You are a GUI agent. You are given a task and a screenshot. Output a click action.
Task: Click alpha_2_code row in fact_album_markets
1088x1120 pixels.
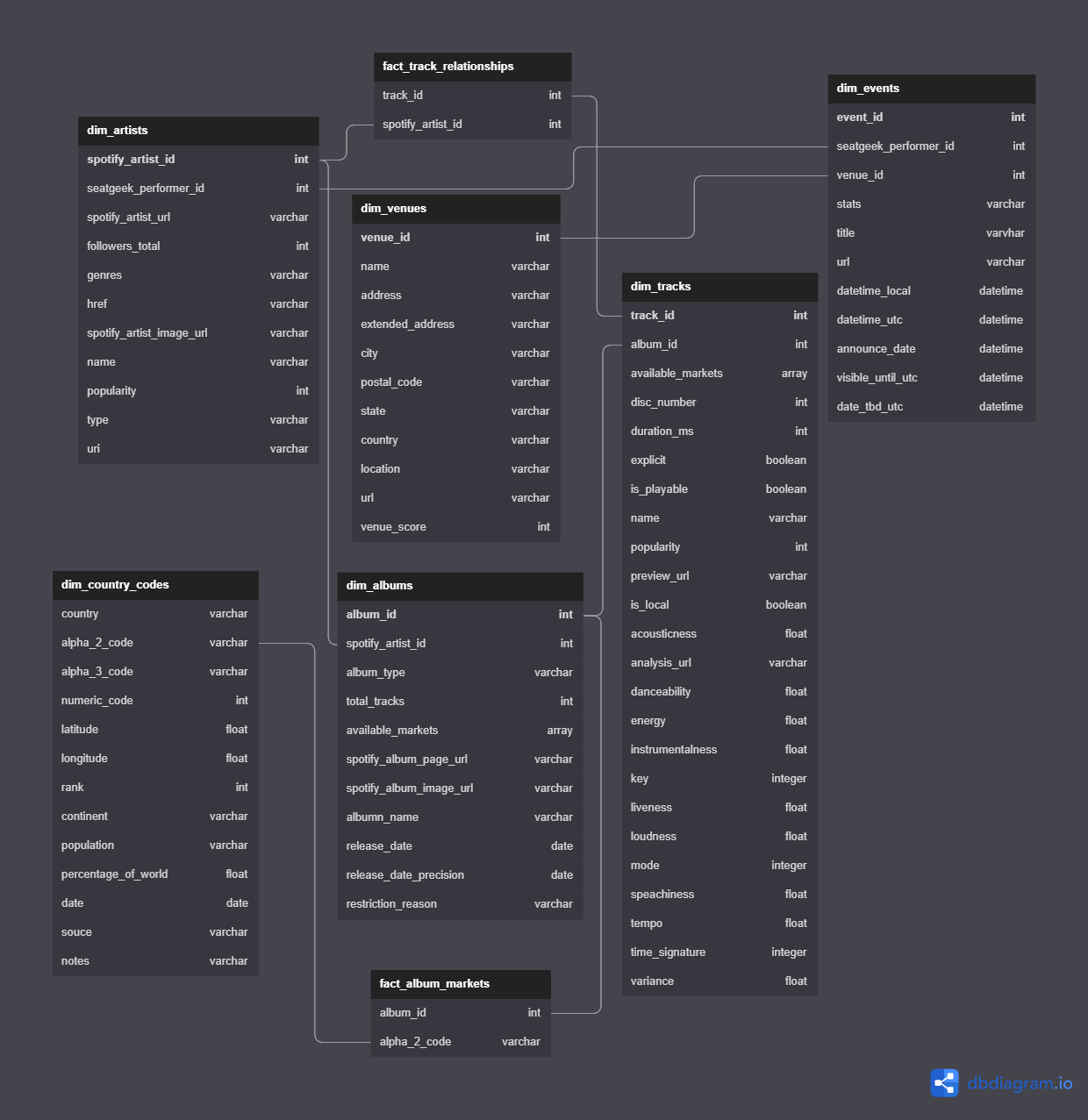461,1042
